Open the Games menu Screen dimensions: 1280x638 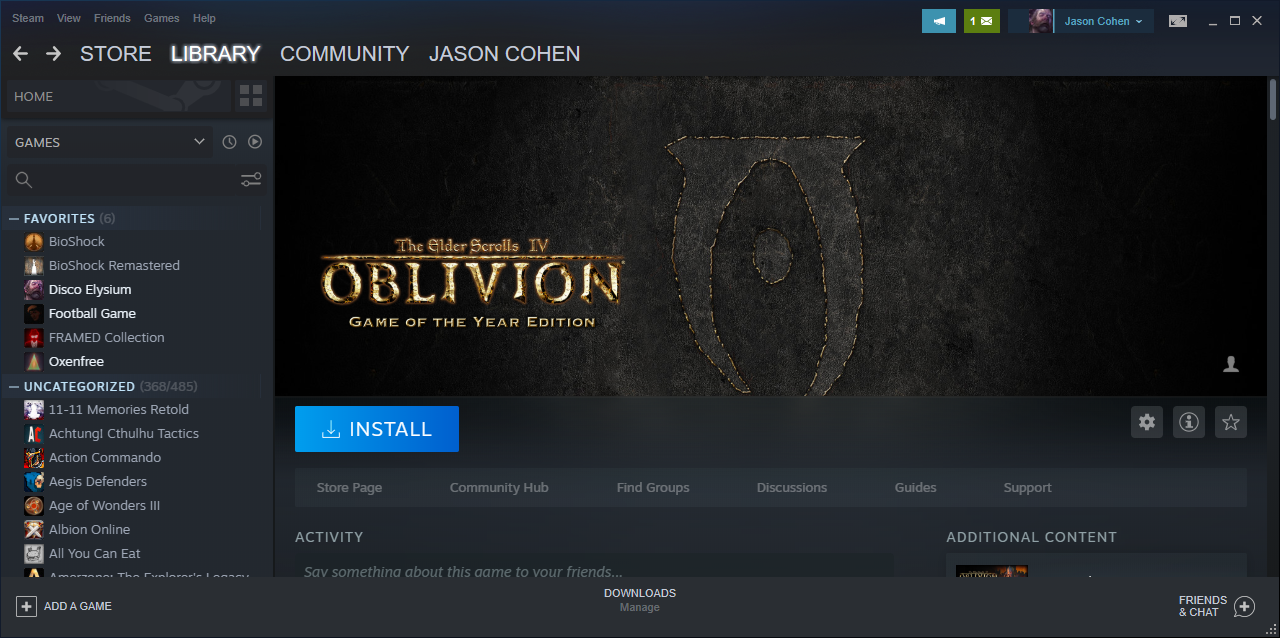[x=162, y=18]
